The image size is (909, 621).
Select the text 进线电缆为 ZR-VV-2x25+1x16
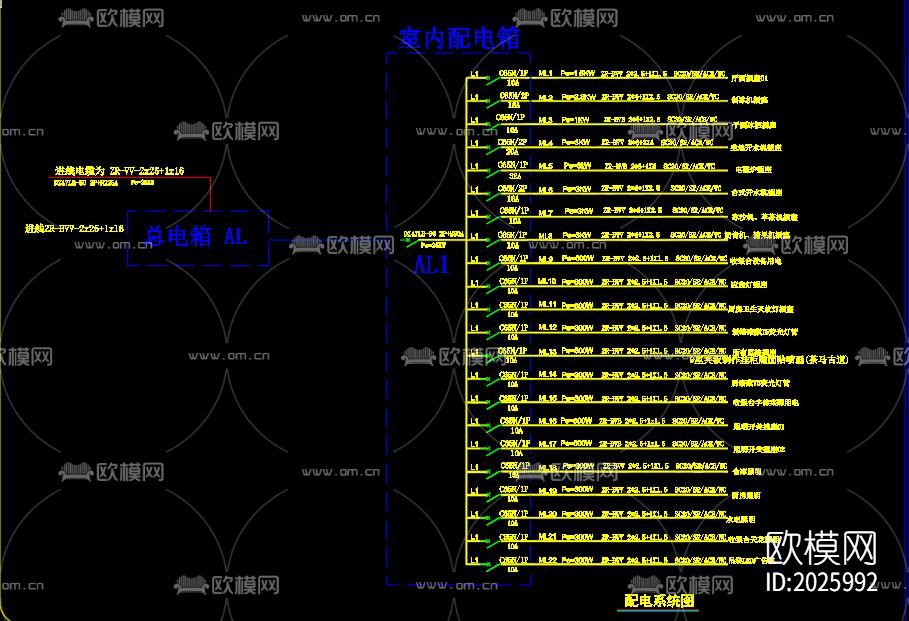[x=119, y=170]
